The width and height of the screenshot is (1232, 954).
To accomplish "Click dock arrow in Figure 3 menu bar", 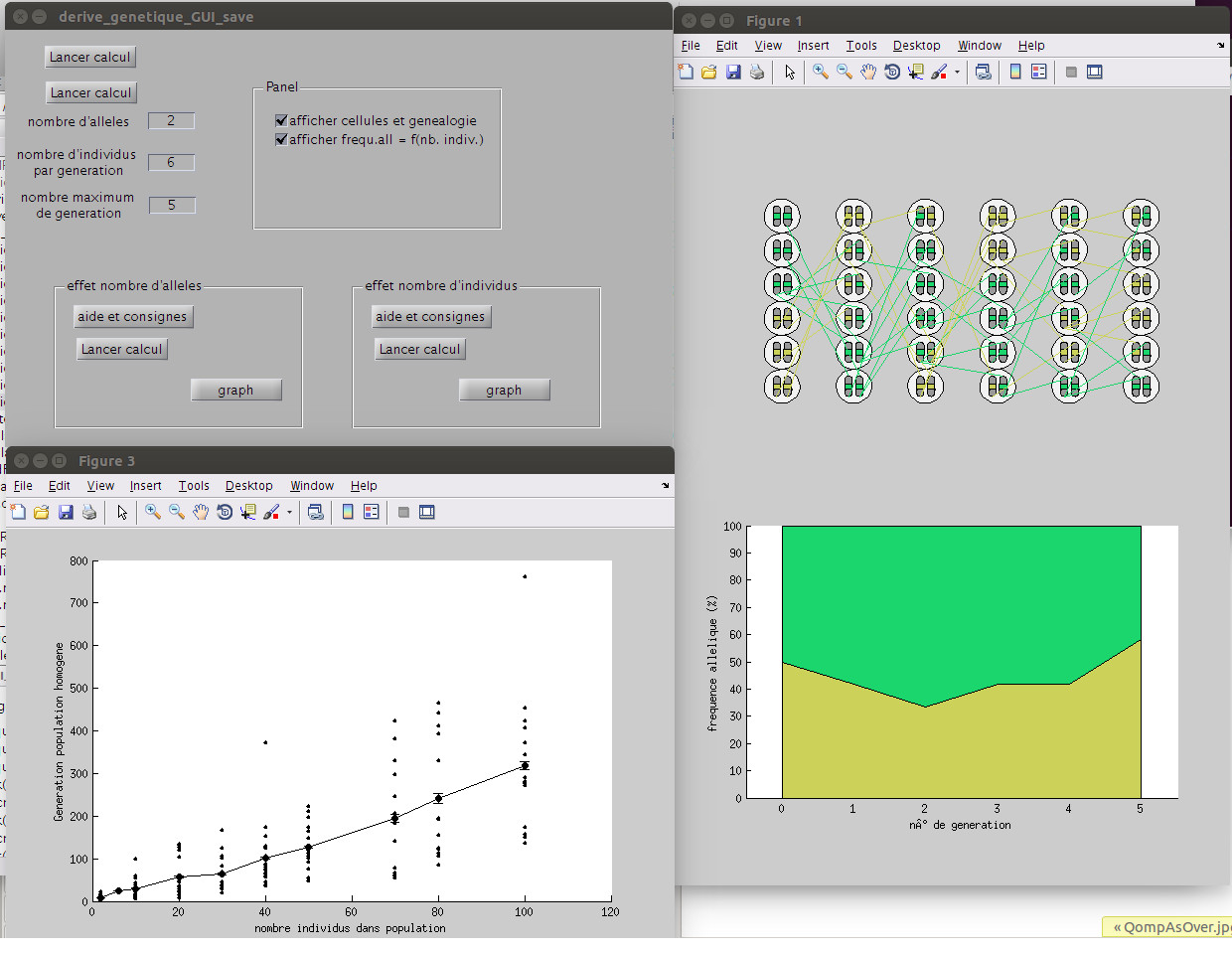I will (666, 486).
